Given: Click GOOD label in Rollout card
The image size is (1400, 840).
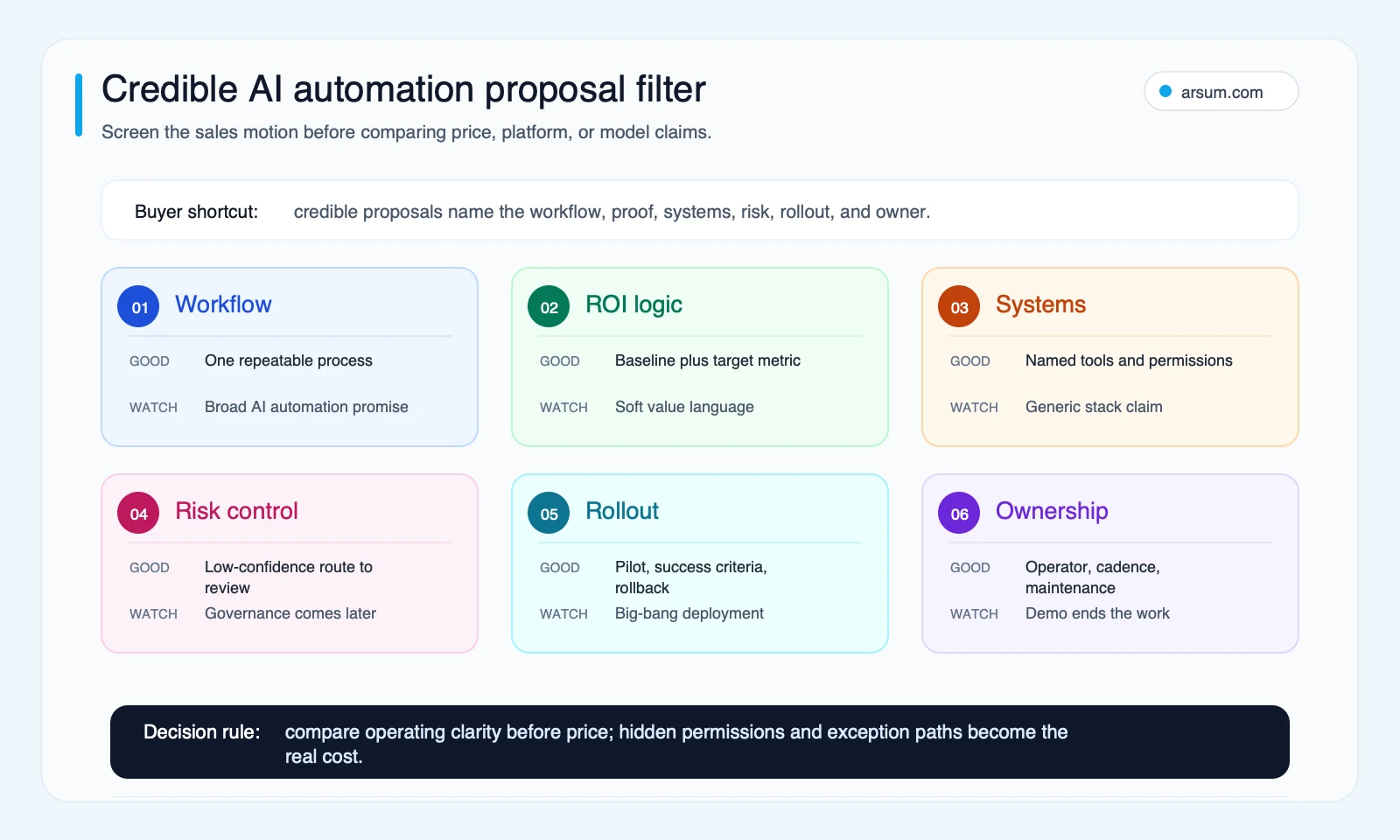Looking at the screenshot, I should pos(560,568).
